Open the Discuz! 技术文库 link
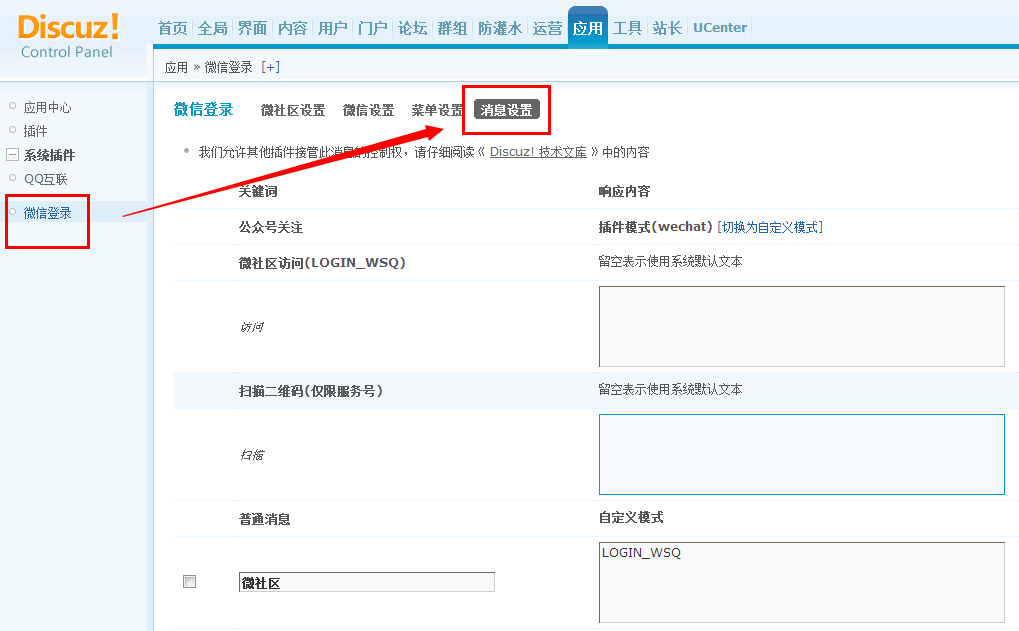Image resolution: width=1019 pixels, height=631 pixels. pos(538,151)
